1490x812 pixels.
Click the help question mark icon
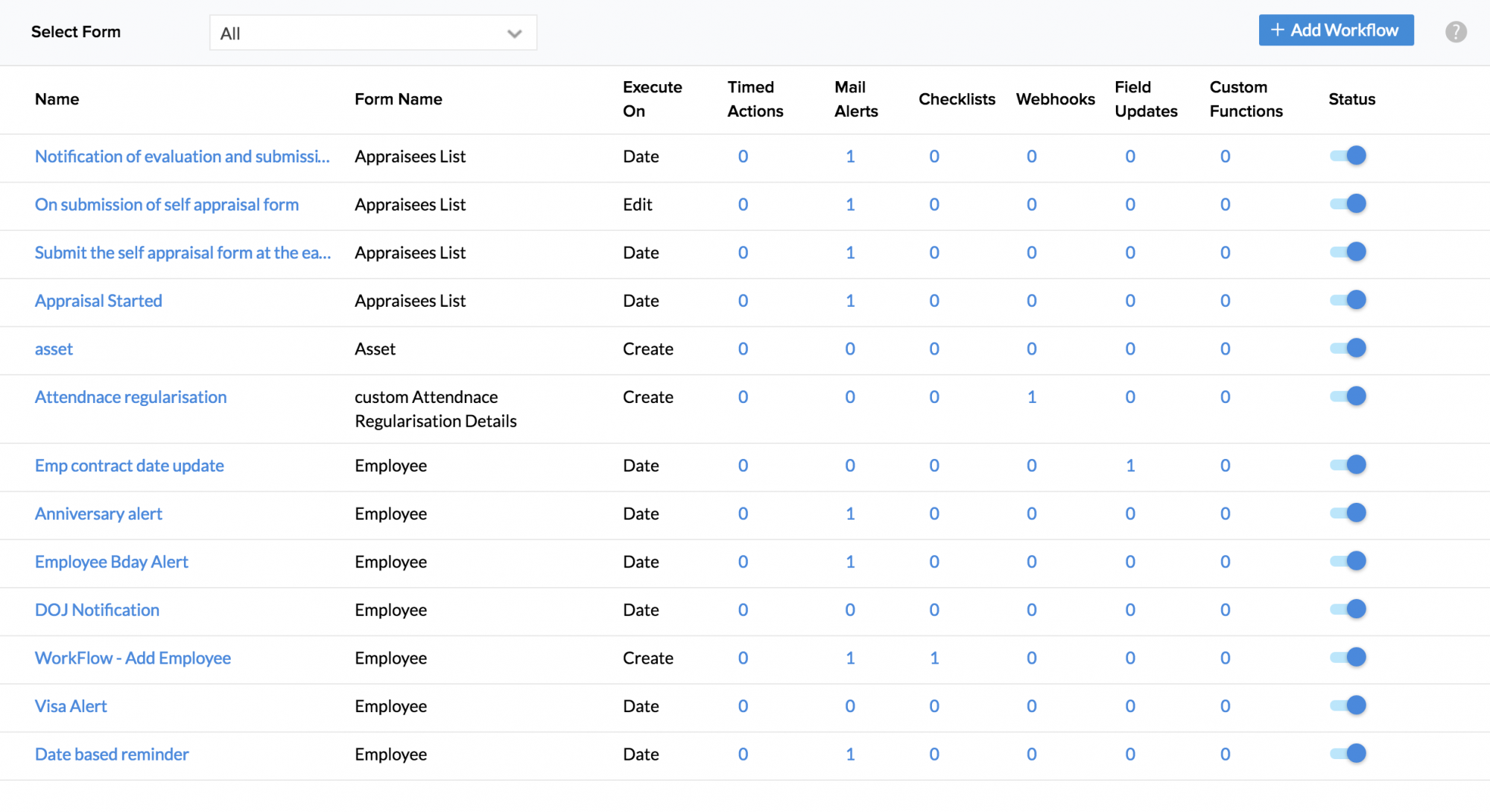point(1456,31)
